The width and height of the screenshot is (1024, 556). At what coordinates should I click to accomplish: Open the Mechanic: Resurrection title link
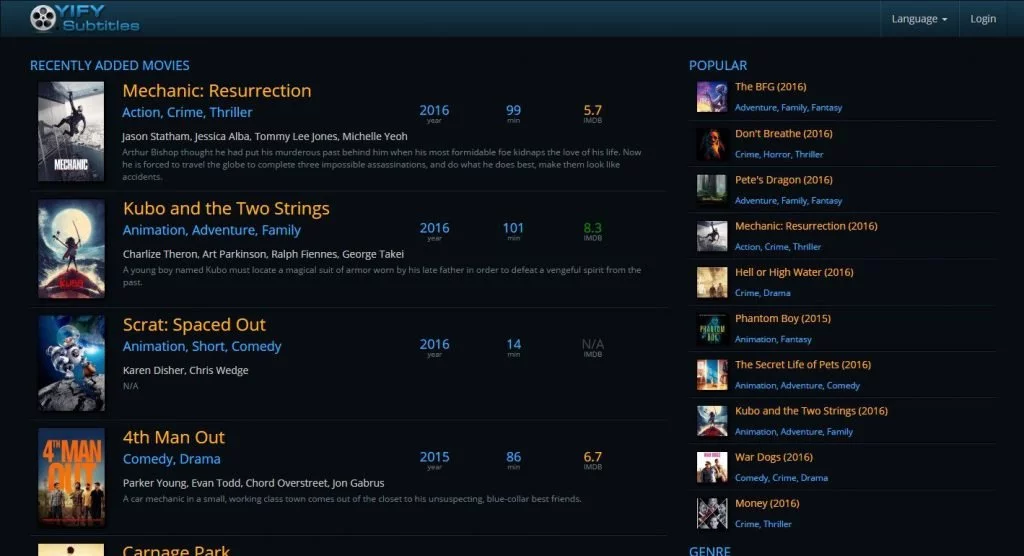217,91
